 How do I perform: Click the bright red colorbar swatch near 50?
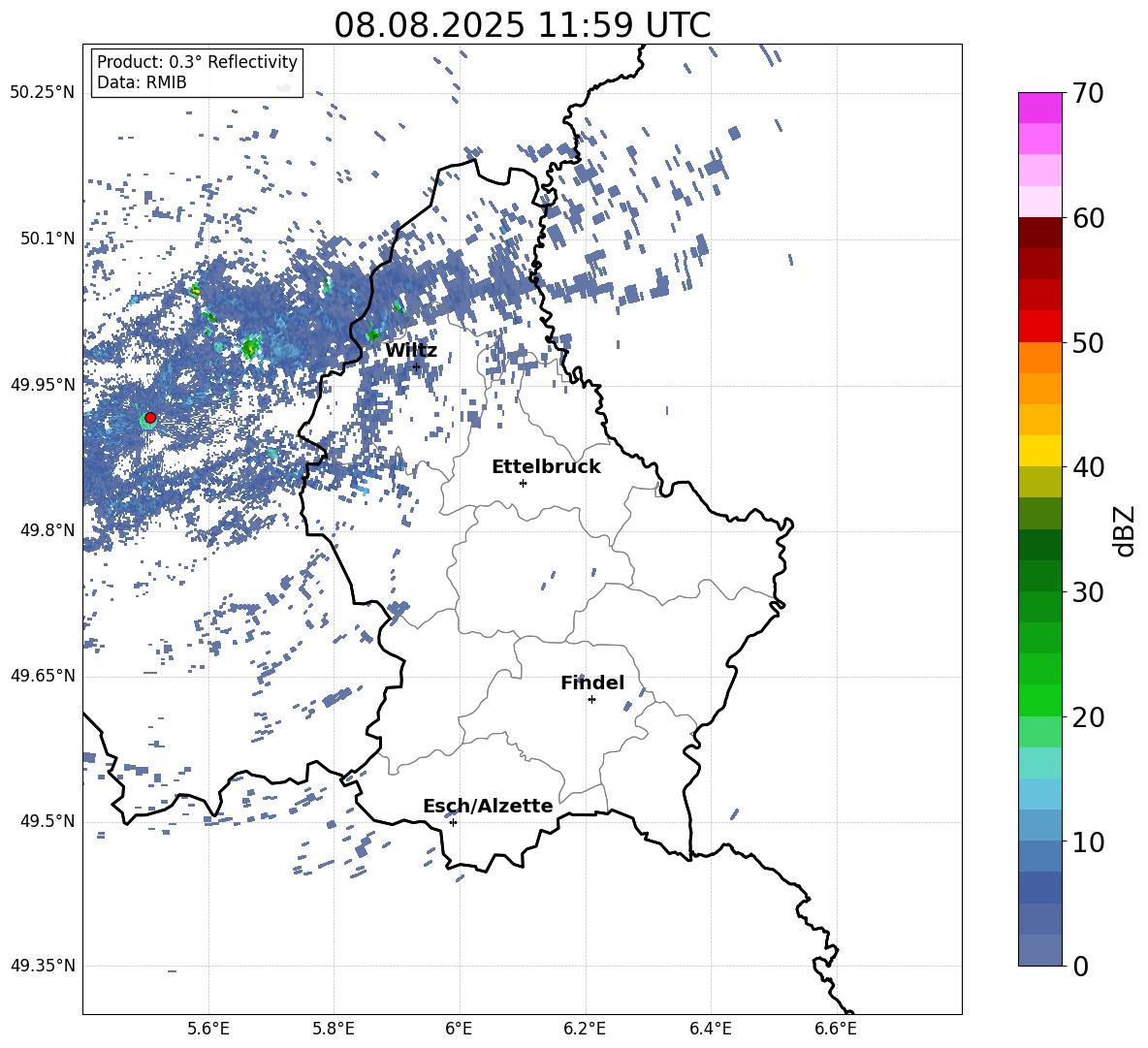tap(1040, 327)
